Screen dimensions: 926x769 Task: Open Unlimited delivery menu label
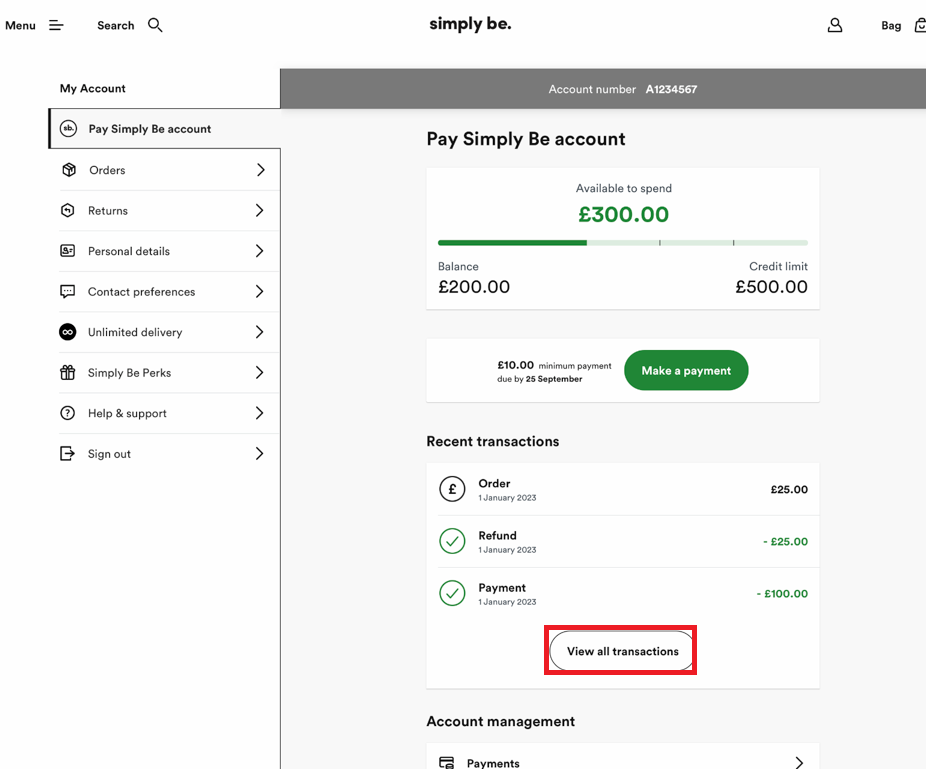(135, 333)
